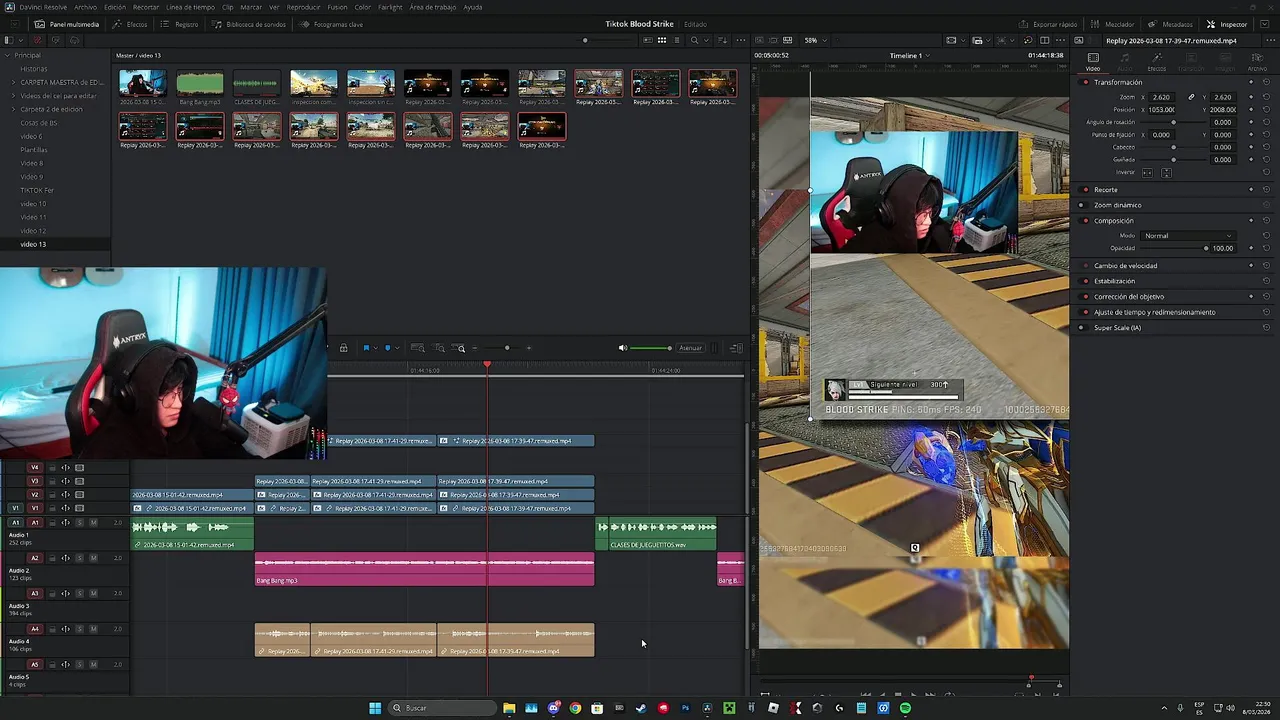Open Biblioteca de sonidos
Viewport: 1280px width, 720px height.
coord(249,24)
